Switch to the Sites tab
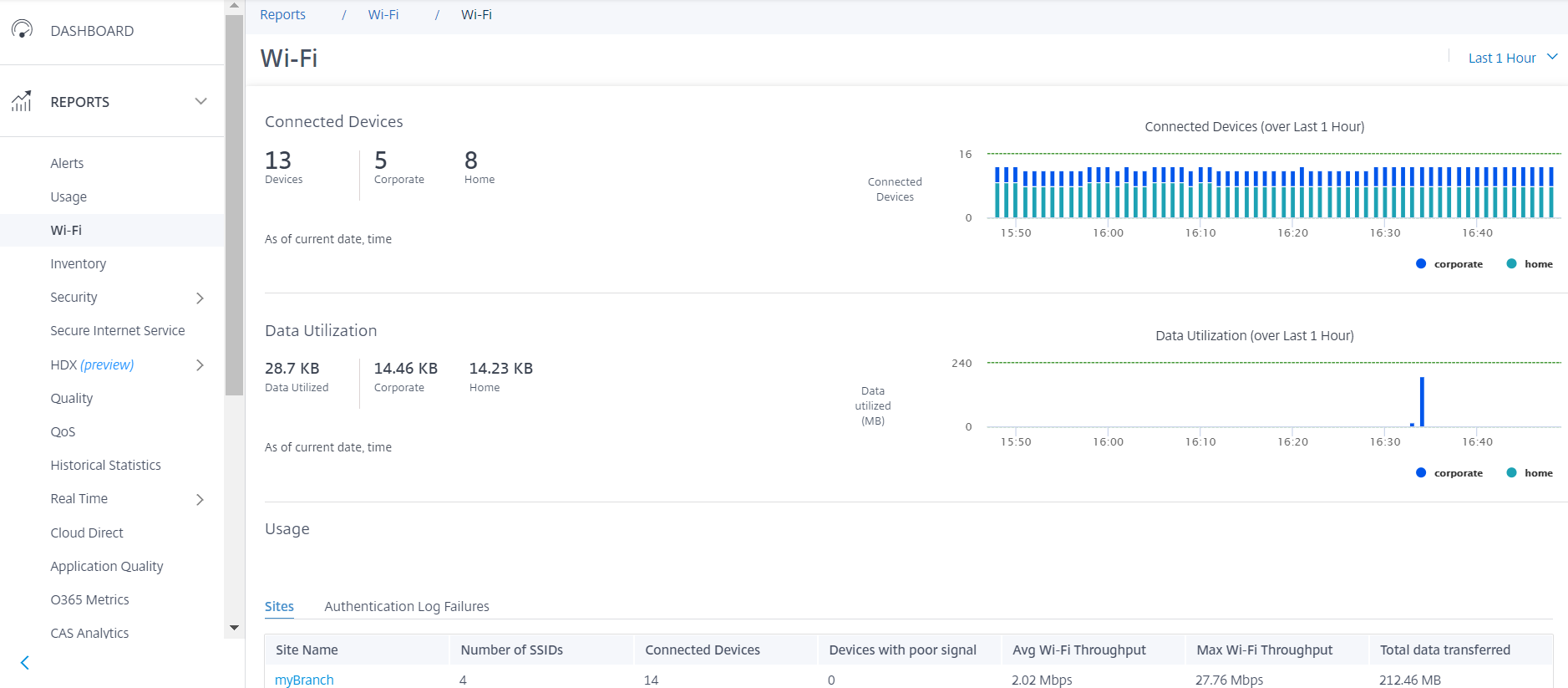The height and width of the screenshot is (688, 1568). 279,606
